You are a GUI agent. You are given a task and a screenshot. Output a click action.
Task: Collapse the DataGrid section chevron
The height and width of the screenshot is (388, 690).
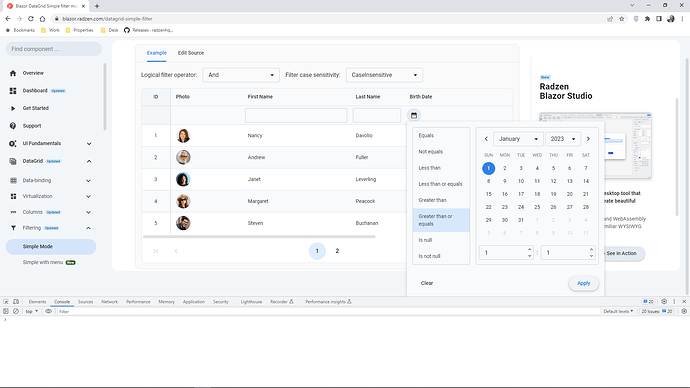click(89, 161)
